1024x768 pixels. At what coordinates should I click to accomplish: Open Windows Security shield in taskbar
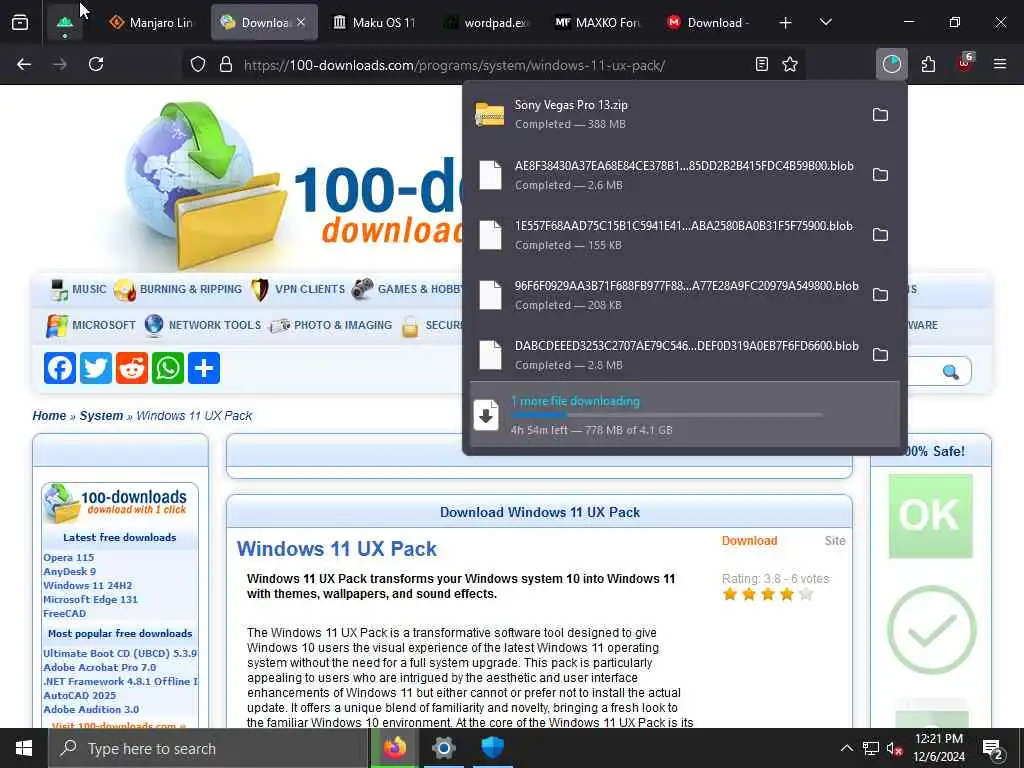click(x=492, y=748)
